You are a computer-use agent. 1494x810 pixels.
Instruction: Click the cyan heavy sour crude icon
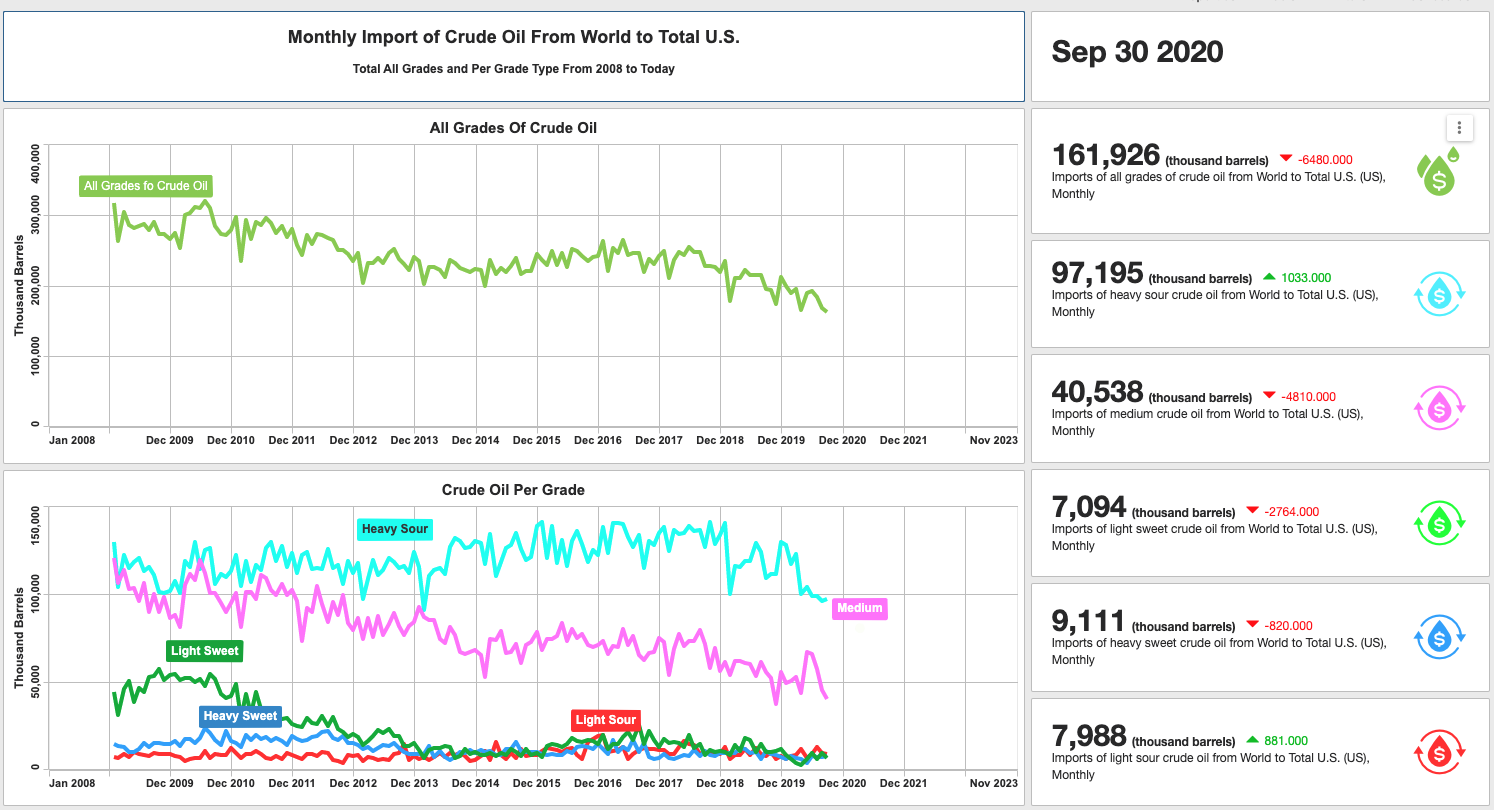point(1439,293)
